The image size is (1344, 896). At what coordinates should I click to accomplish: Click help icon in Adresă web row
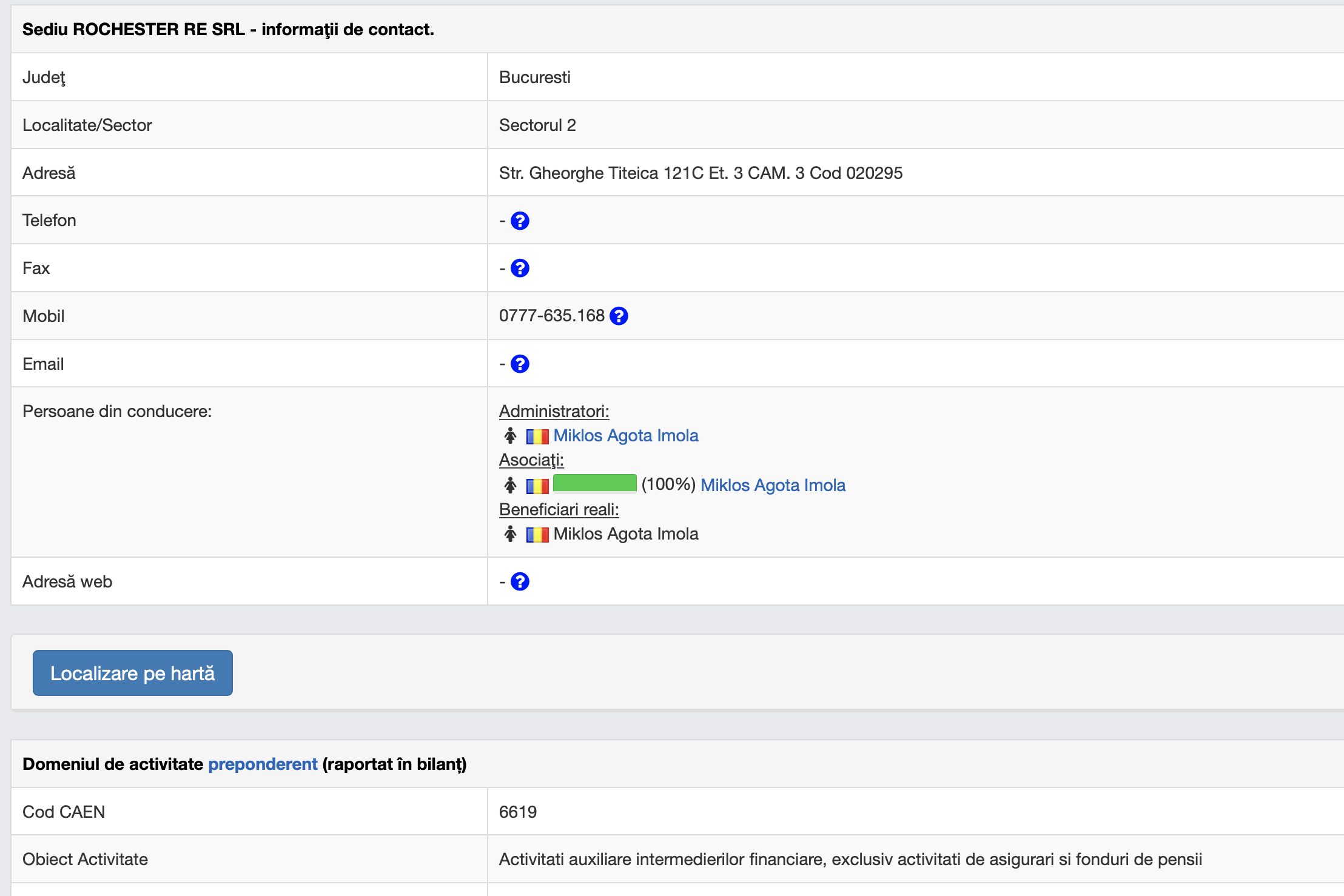pos(520,581)
